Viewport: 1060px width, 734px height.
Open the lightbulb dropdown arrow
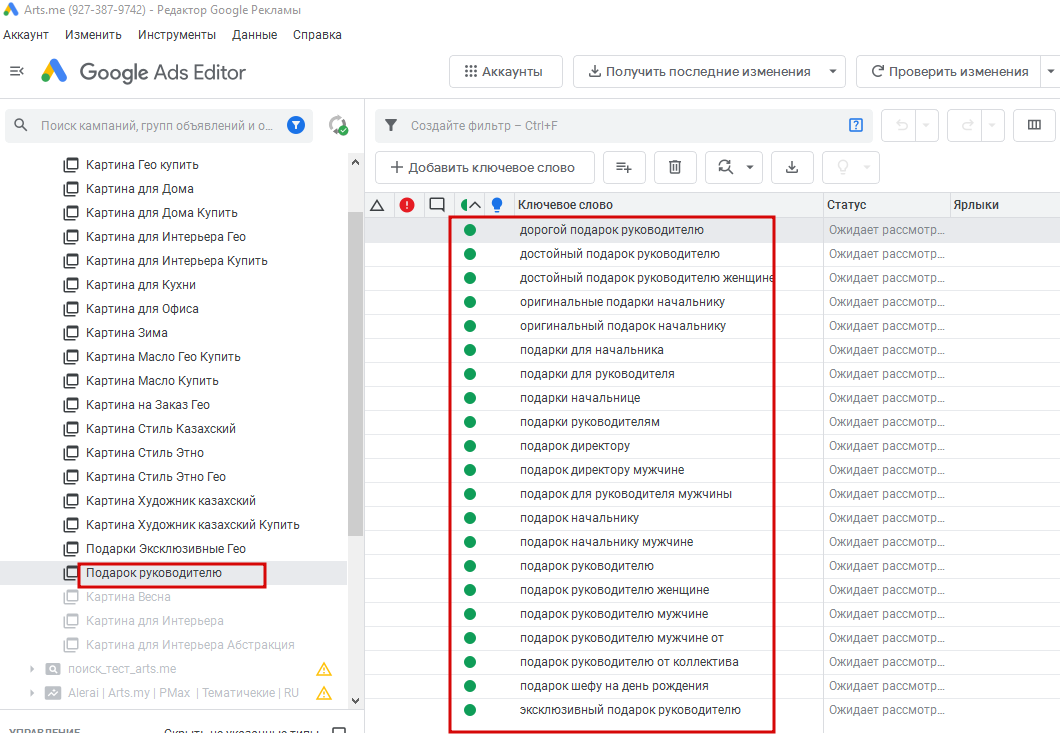pyautogui.click(x=867, y=167)
